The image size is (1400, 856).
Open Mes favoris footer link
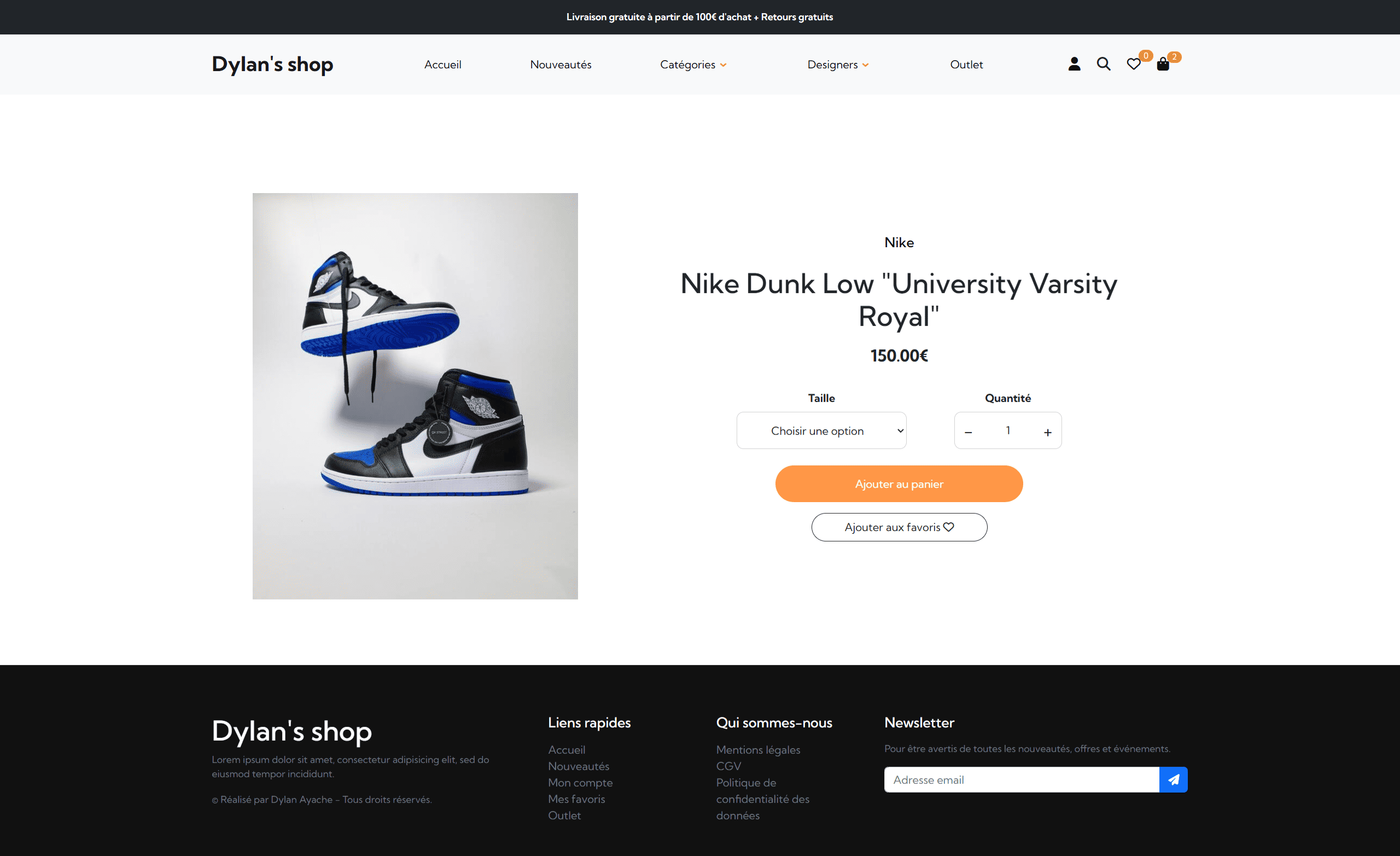576,799
